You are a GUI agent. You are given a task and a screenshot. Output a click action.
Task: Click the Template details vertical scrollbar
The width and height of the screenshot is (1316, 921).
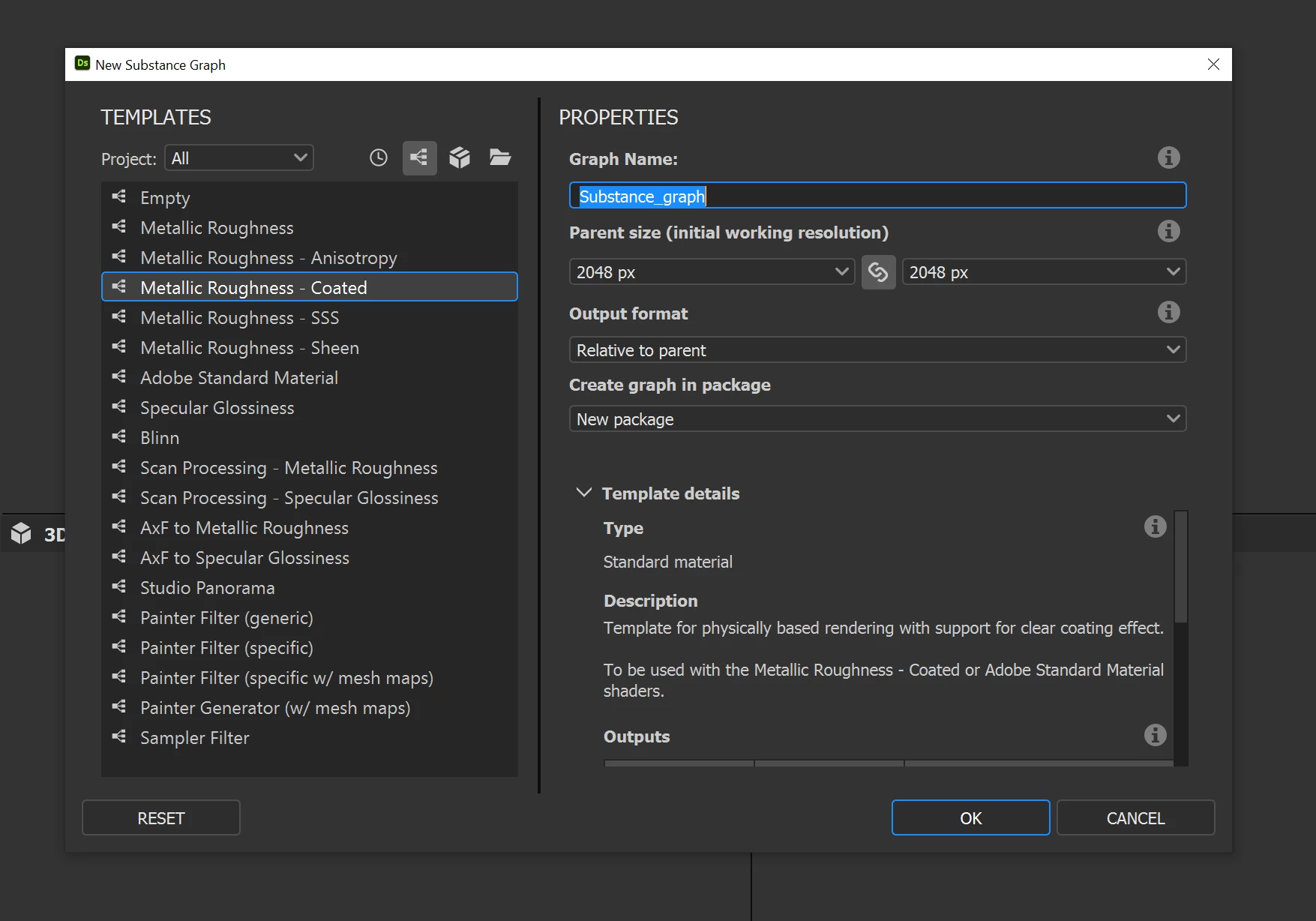(x=1181, y=566)
